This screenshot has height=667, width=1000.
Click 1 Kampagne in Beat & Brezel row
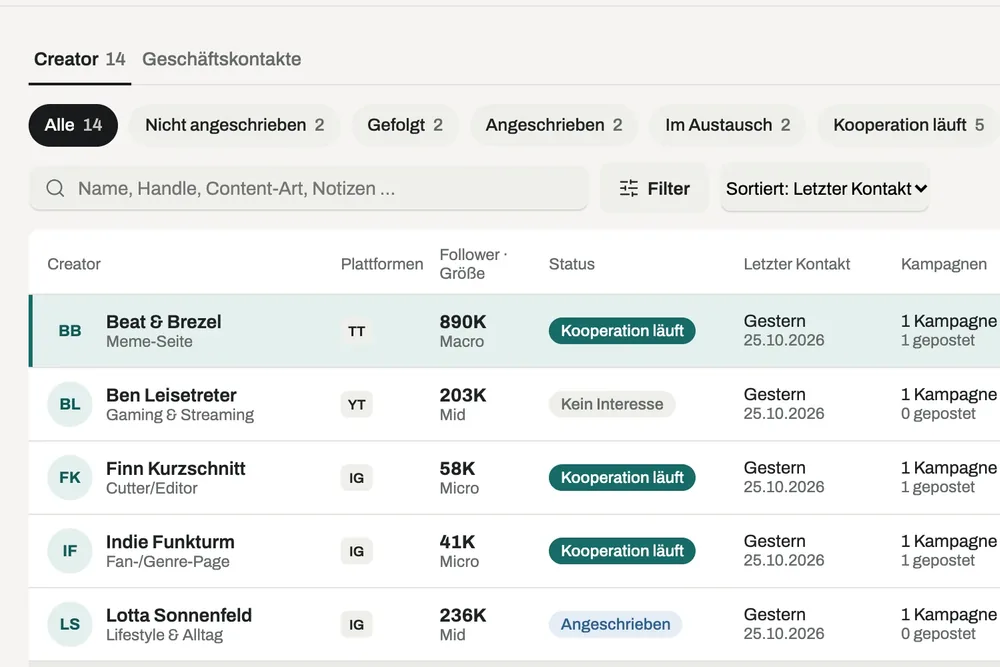pyautogui.click(x=948, y=321)
